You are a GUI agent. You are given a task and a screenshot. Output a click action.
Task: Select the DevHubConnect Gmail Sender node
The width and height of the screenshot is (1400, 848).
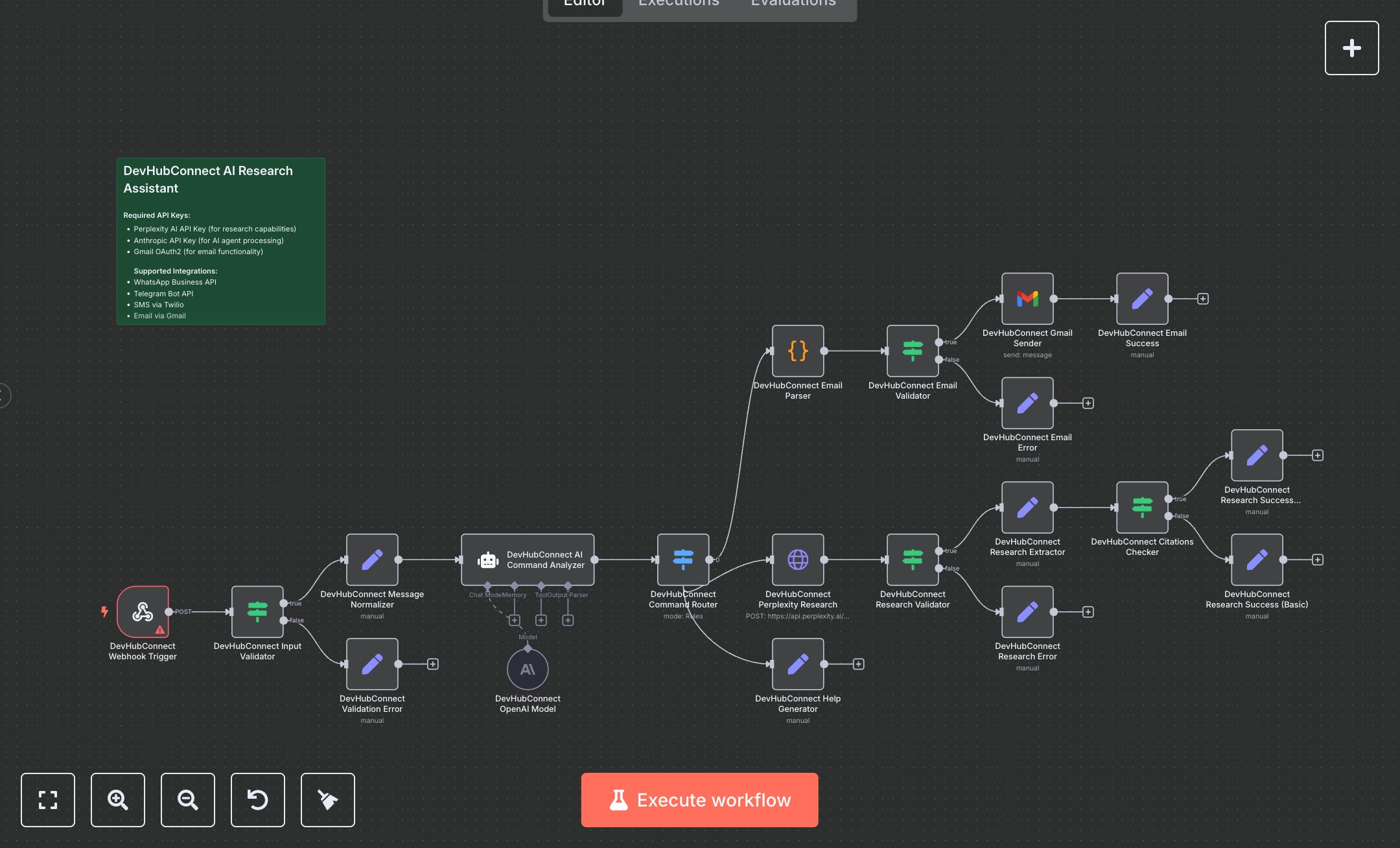(1027, 299)
